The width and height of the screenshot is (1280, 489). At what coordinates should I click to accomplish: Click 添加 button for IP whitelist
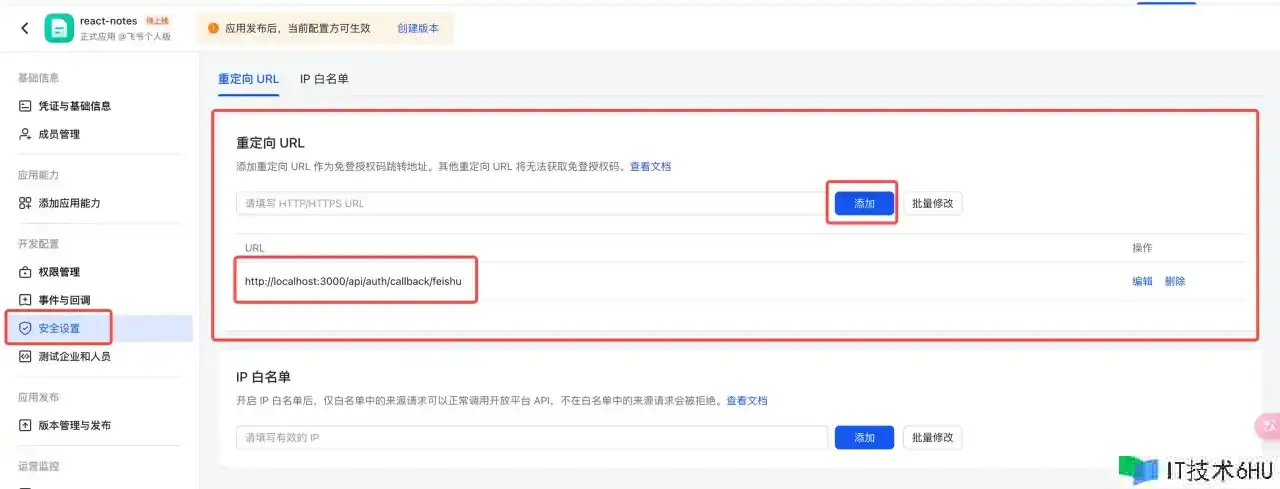(x=864, y=438)
